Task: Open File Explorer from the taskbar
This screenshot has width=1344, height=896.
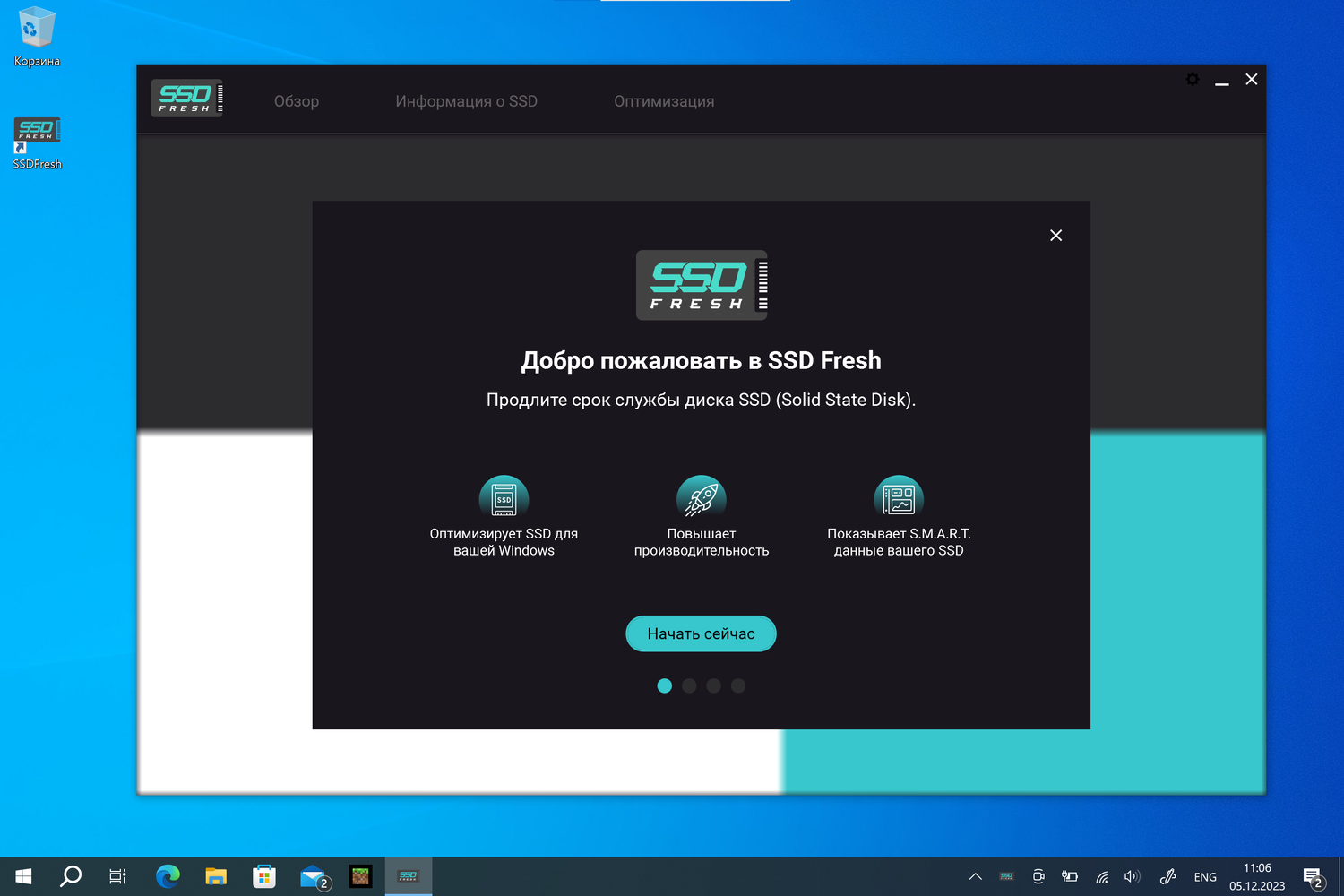Action: (x=216, y=876)
